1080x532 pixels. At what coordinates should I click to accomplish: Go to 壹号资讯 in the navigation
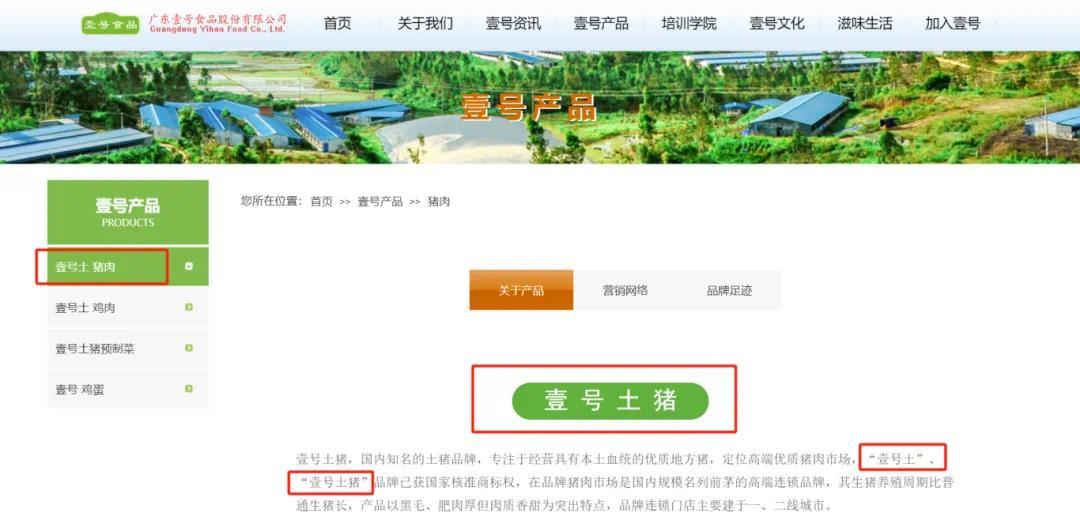tap(513, 23)
